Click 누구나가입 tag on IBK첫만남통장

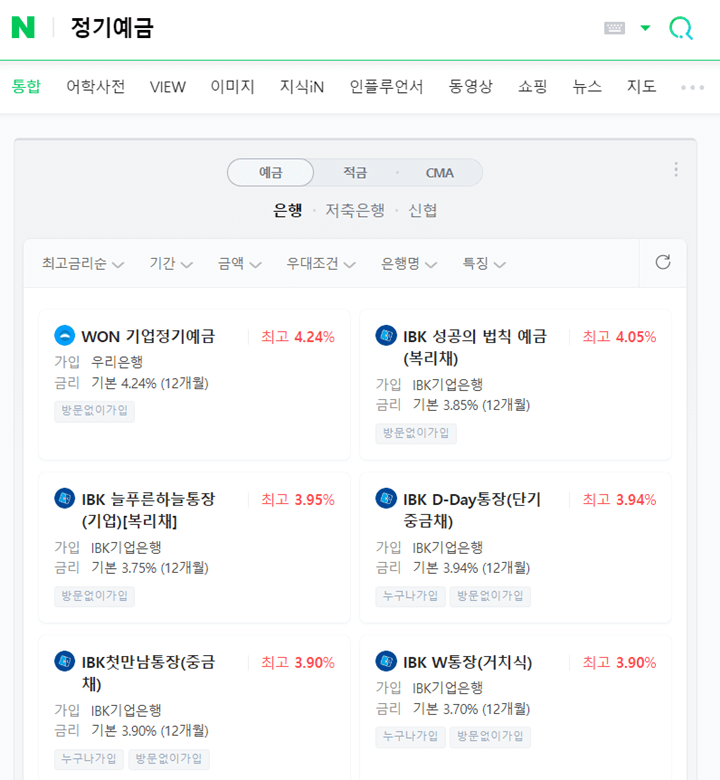89,759
